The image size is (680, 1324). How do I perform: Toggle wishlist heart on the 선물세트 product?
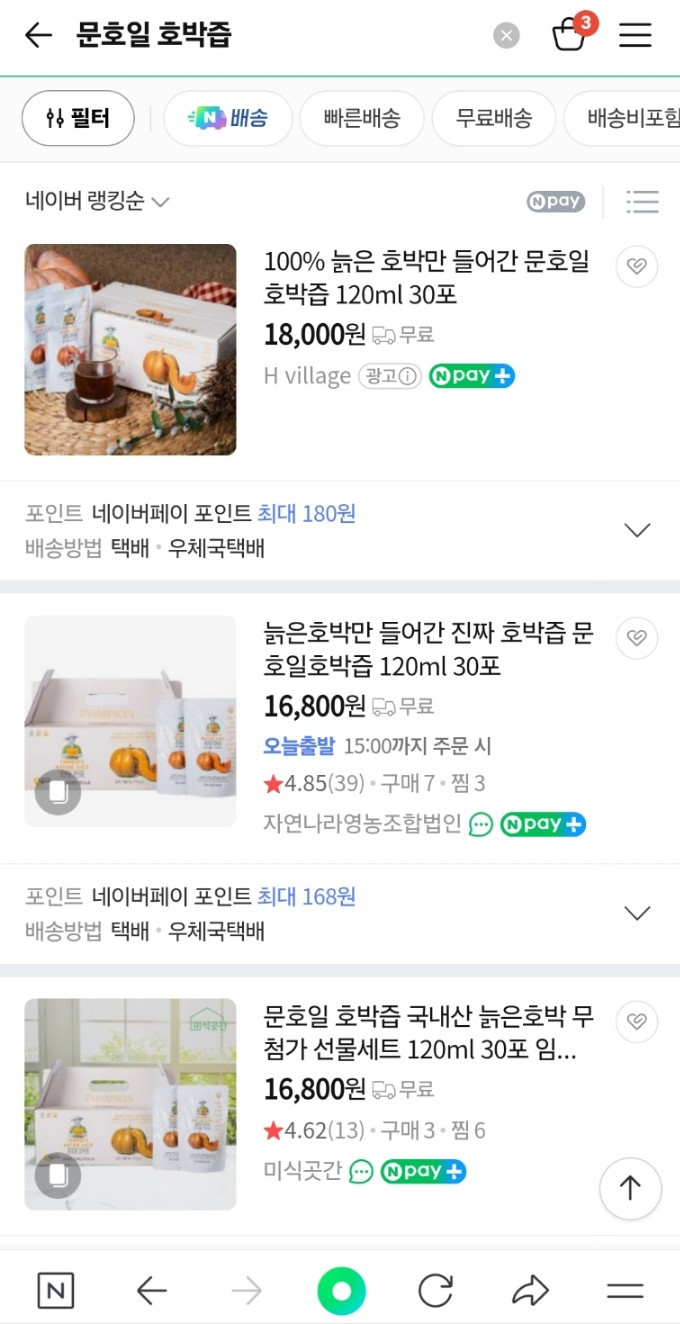click(x=636, y=1021)
